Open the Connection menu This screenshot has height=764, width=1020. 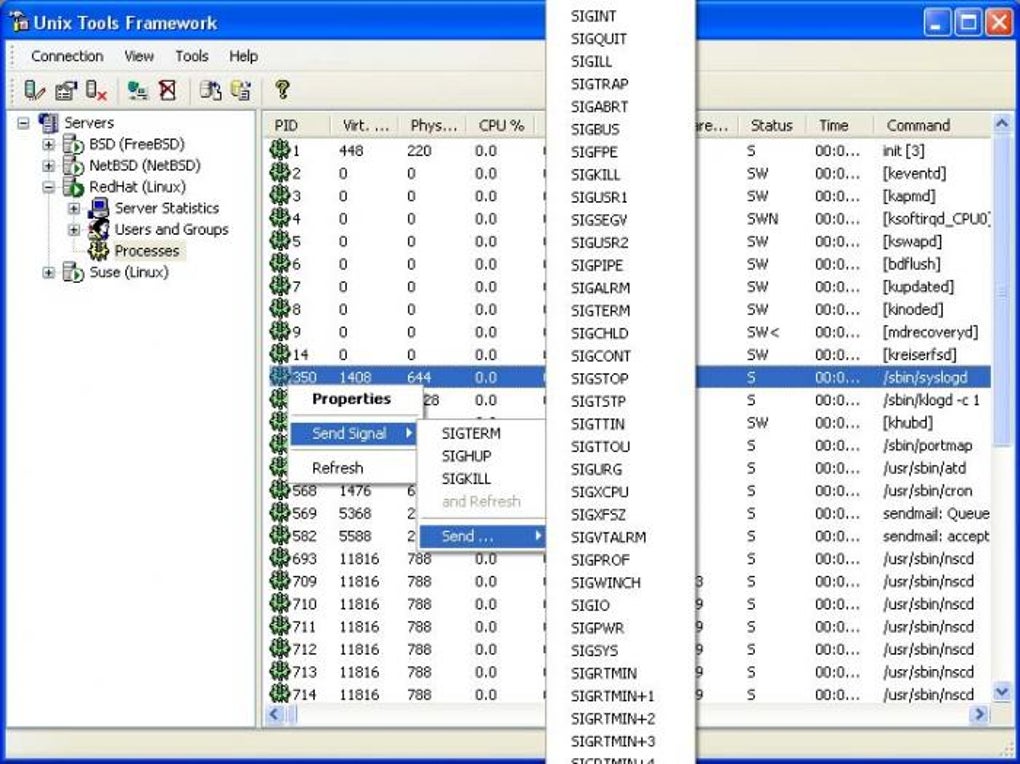pos(67,56)
